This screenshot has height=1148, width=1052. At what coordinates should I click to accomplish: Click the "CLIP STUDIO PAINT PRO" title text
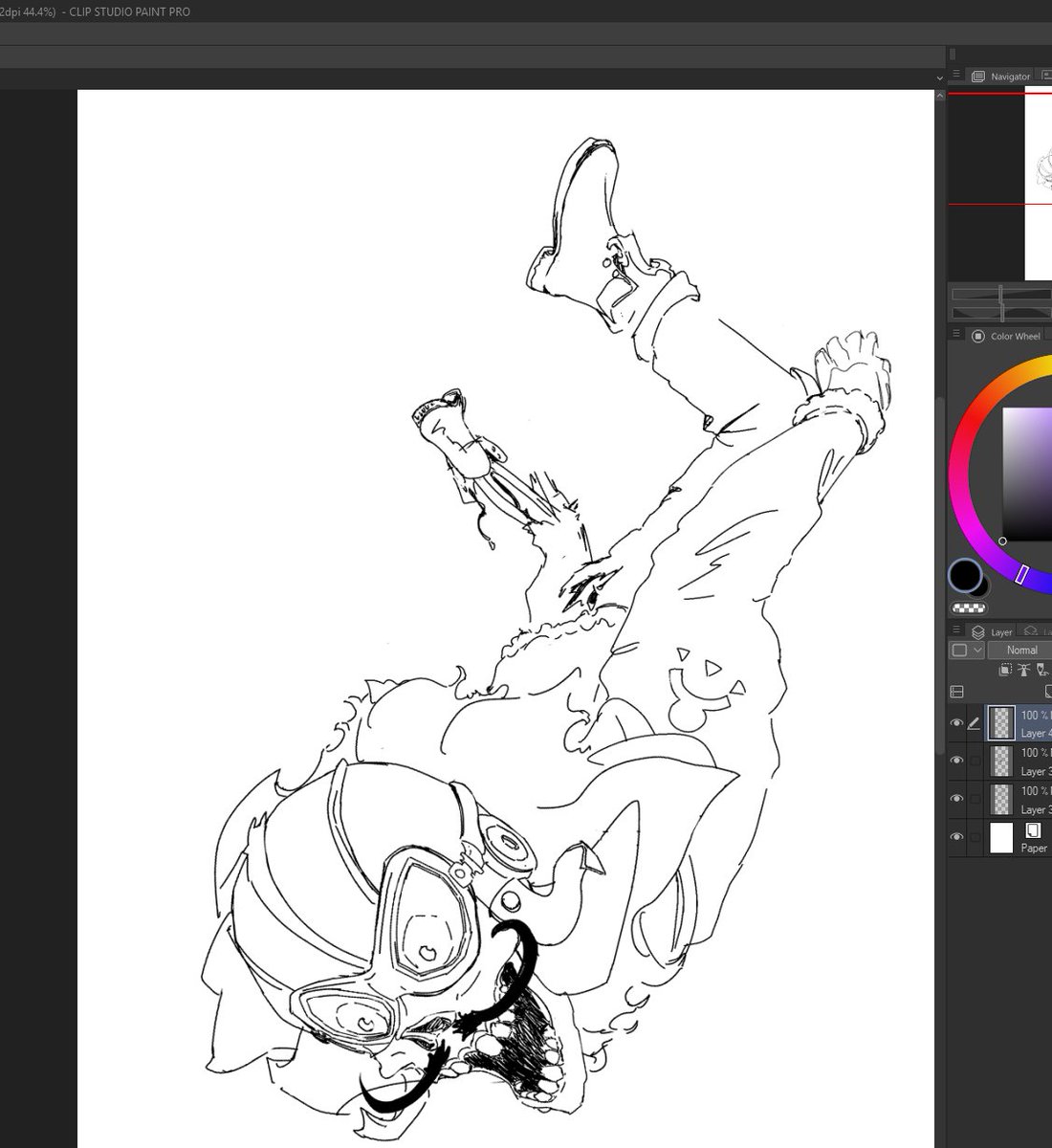(x=131, y=11)
